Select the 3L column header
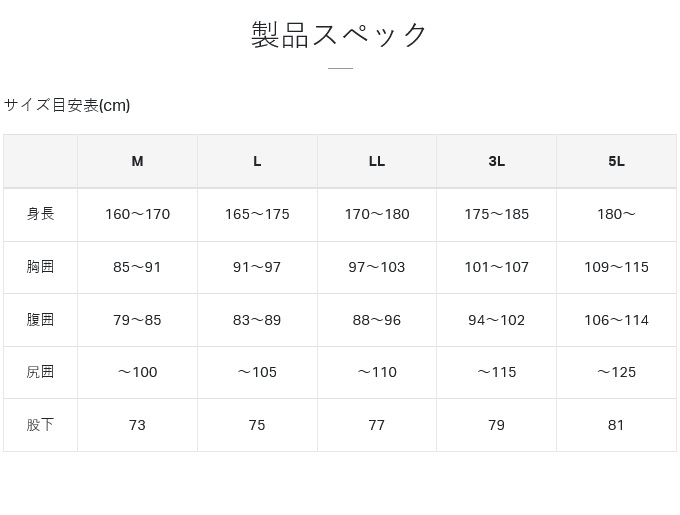The width and height of the screenshot is (680, 515). point(497,161)
